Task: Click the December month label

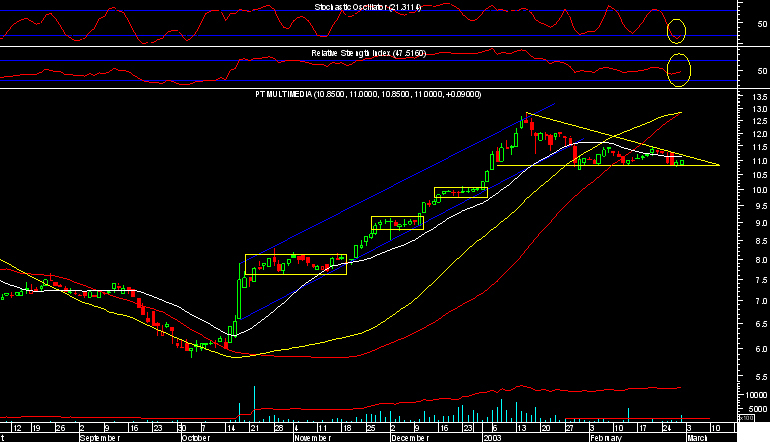Action: coord(410,438)
